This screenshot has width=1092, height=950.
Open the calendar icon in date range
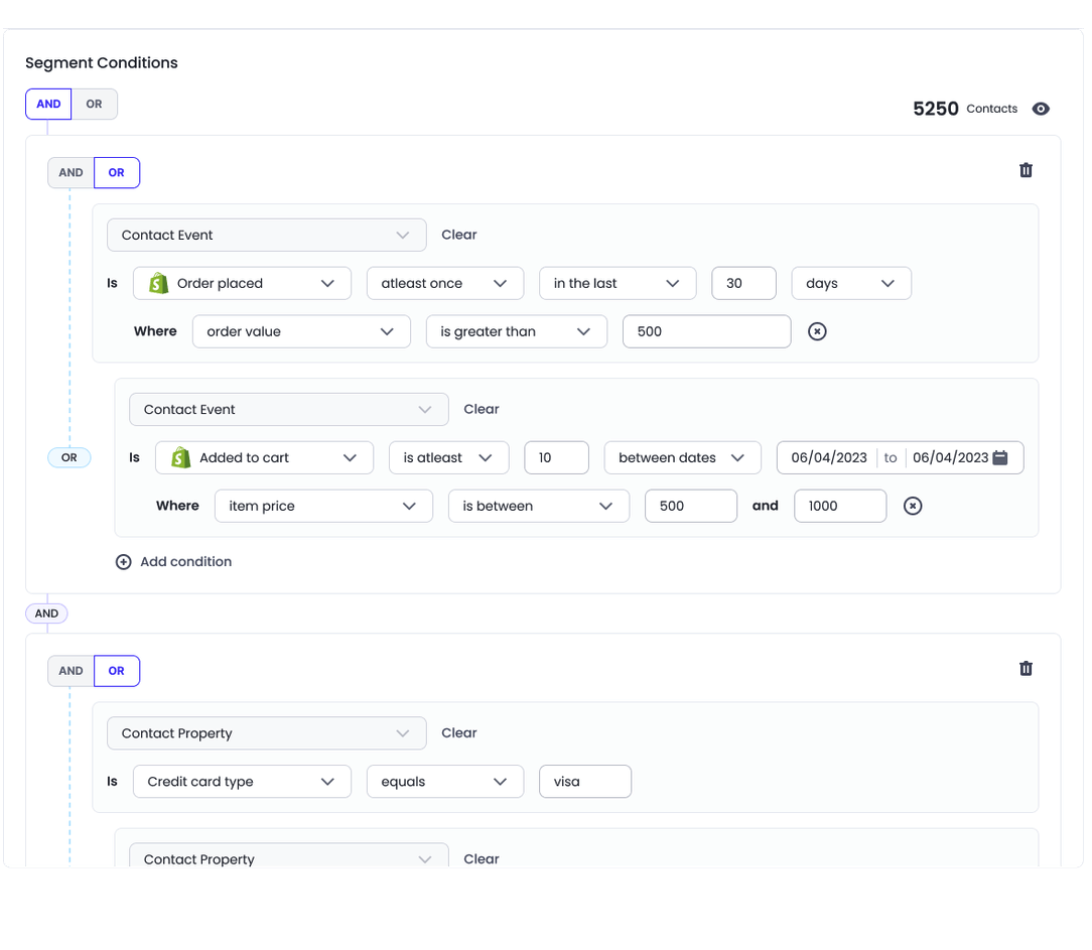click(x=1001, y=458)
